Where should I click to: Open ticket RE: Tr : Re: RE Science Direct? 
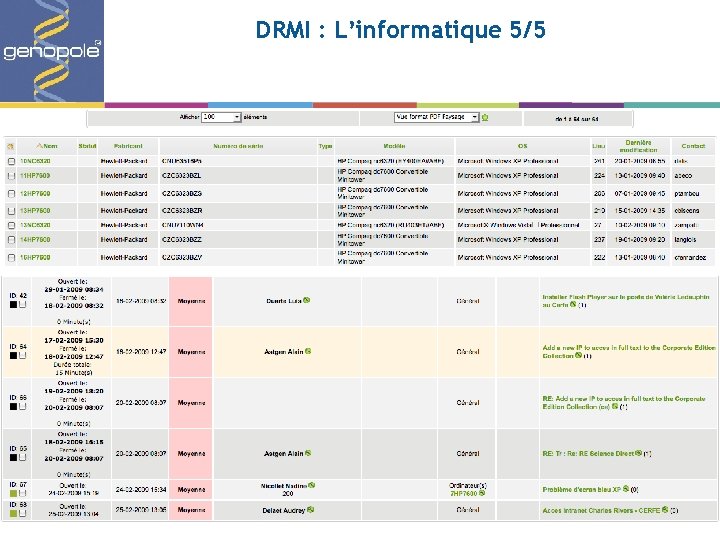point(588,454)
